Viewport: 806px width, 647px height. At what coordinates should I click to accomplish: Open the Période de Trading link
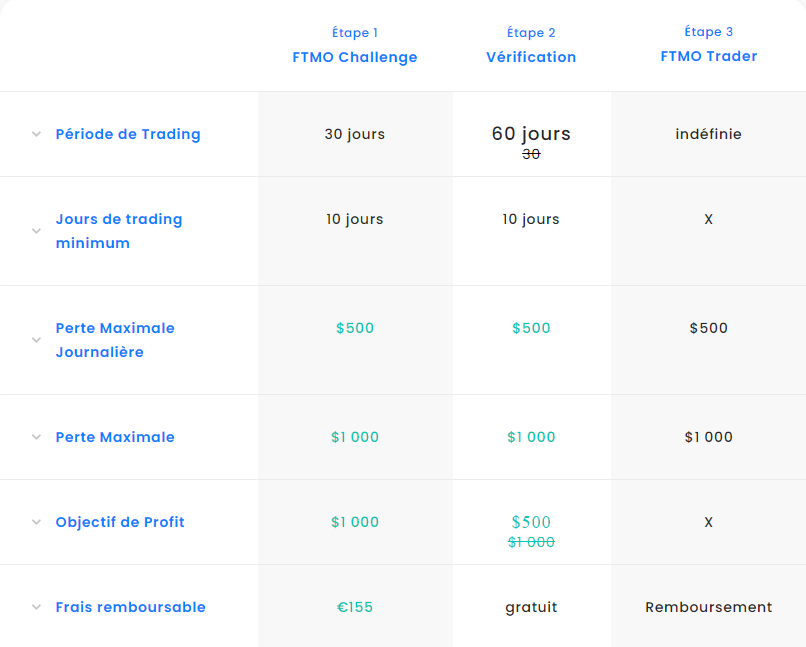(x=128, y=134)
